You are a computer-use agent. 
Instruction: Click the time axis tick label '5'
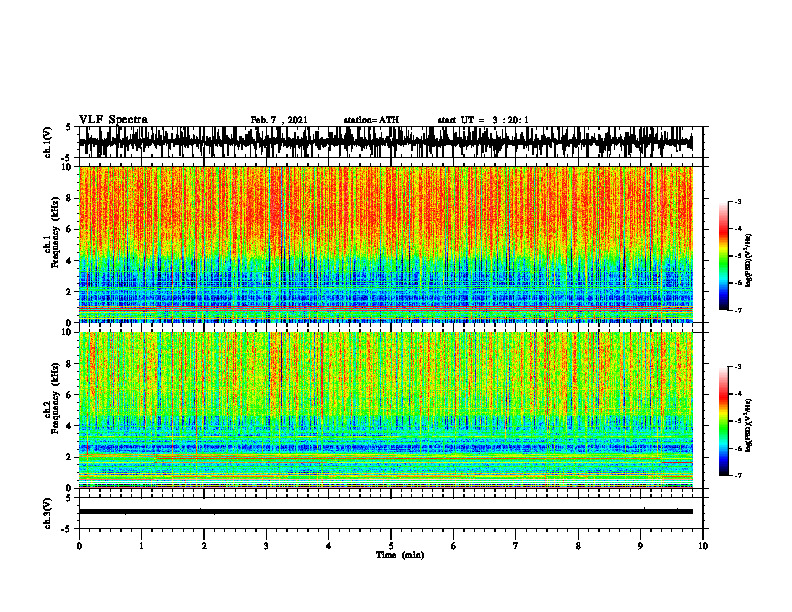tap(390, 546)
